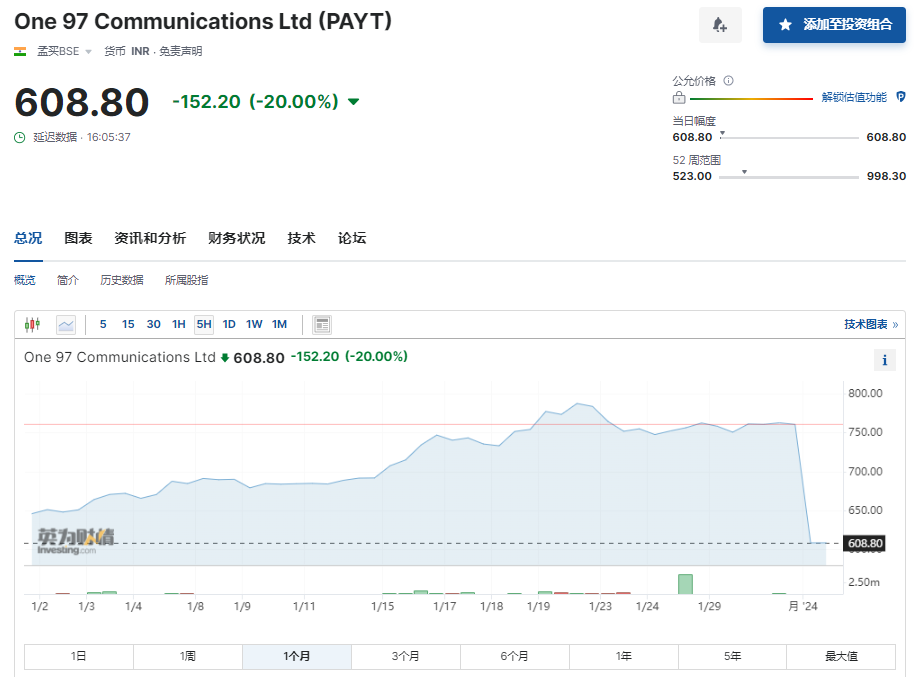Screen dimensions: 914x677
Task: Click the day range marker
Action: tap(722, 134)
